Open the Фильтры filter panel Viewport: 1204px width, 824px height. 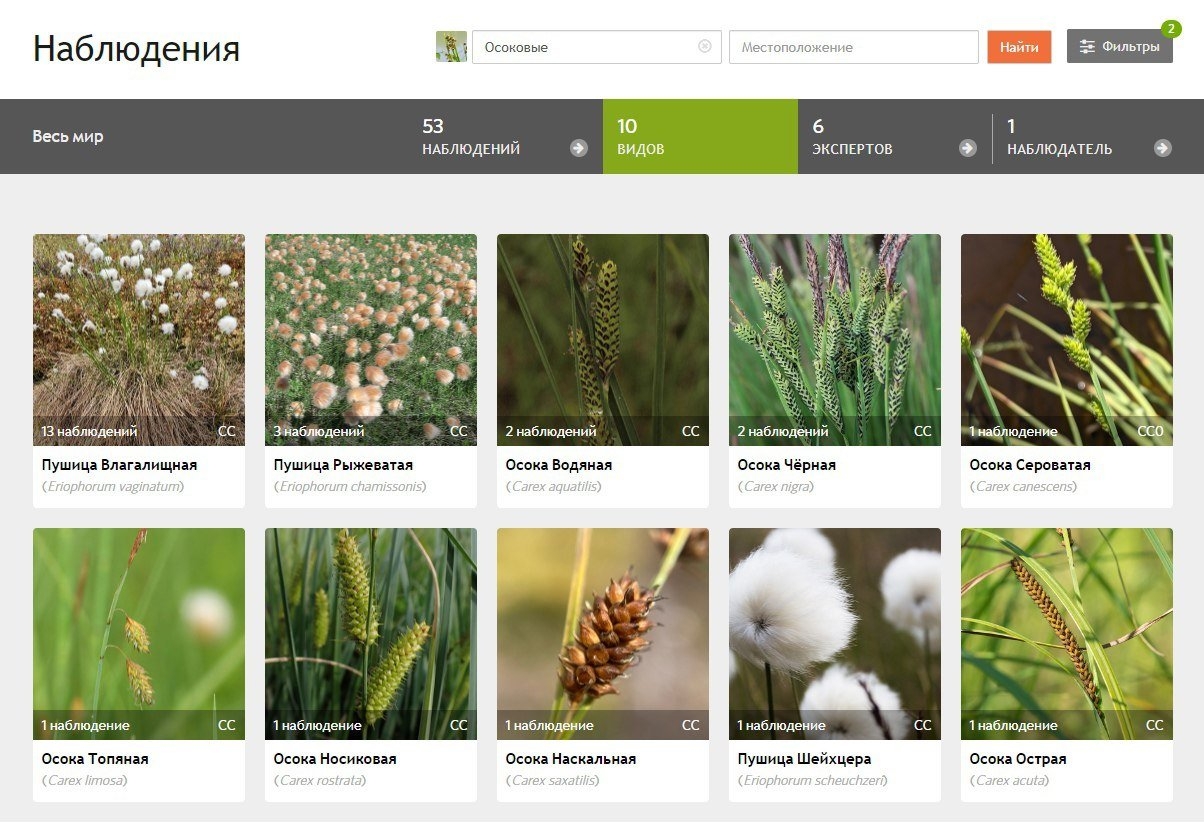click(1119, 47)
